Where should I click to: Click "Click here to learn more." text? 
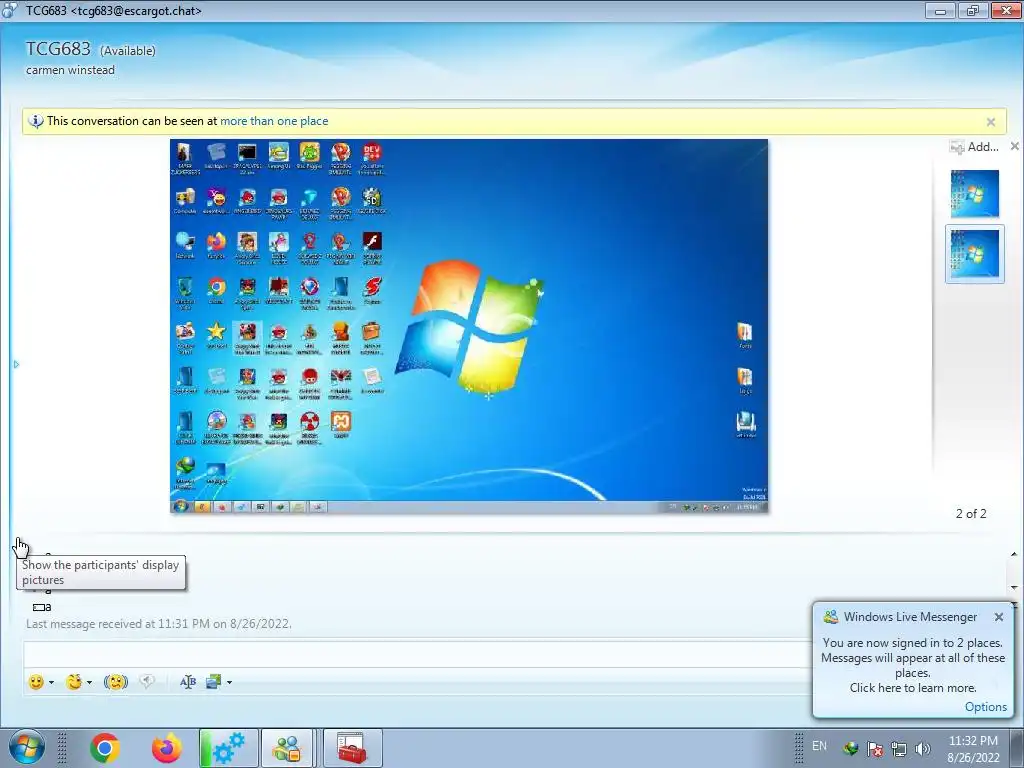(913, 688)
